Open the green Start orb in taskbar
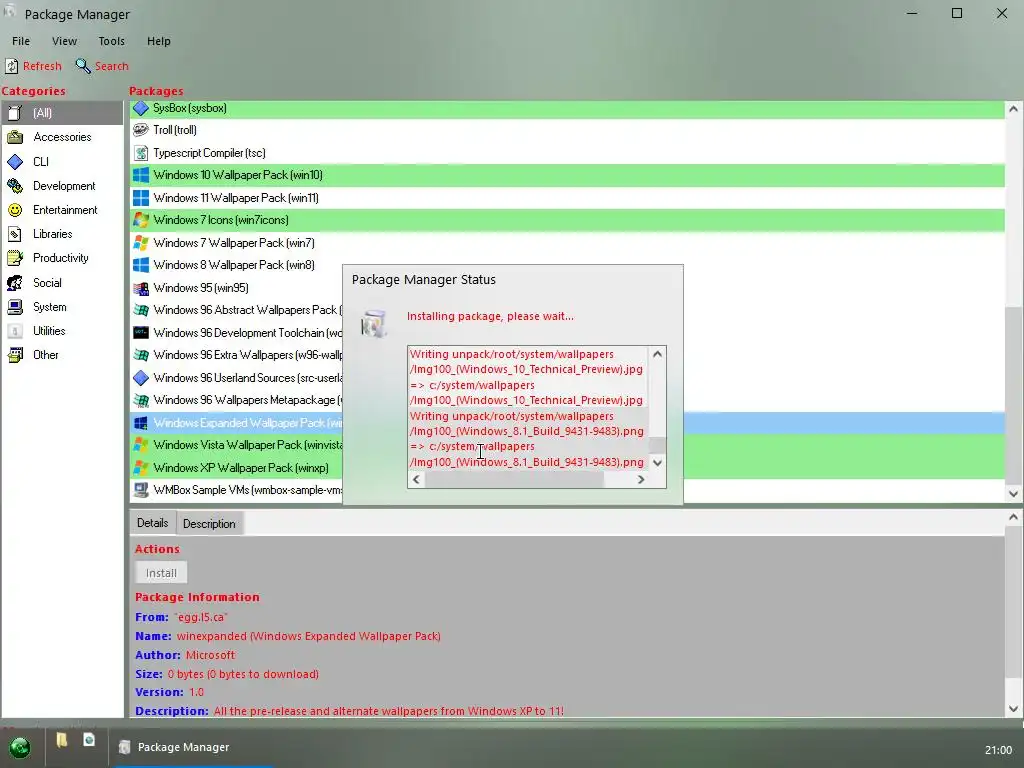 pos(20,747)
